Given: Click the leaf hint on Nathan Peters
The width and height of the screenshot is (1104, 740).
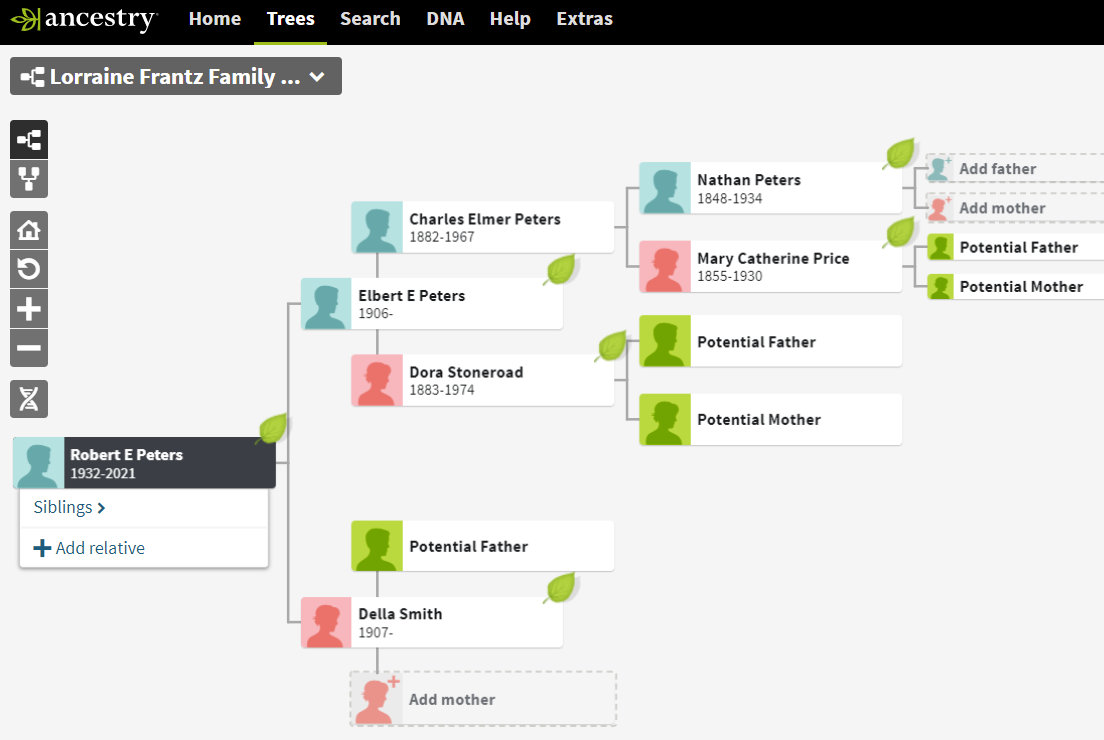Looking at the screenshot, I should click(900, 154).
